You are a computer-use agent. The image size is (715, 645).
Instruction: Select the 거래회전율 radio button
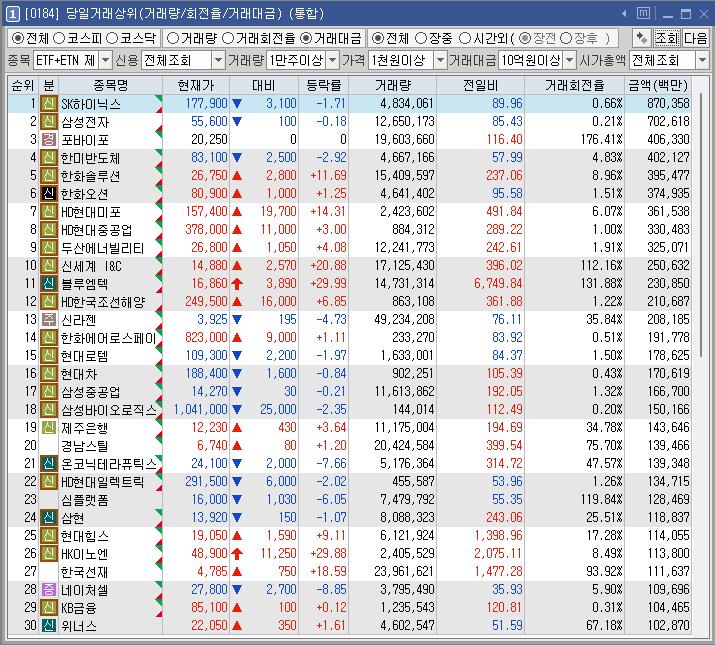(228, 38)
